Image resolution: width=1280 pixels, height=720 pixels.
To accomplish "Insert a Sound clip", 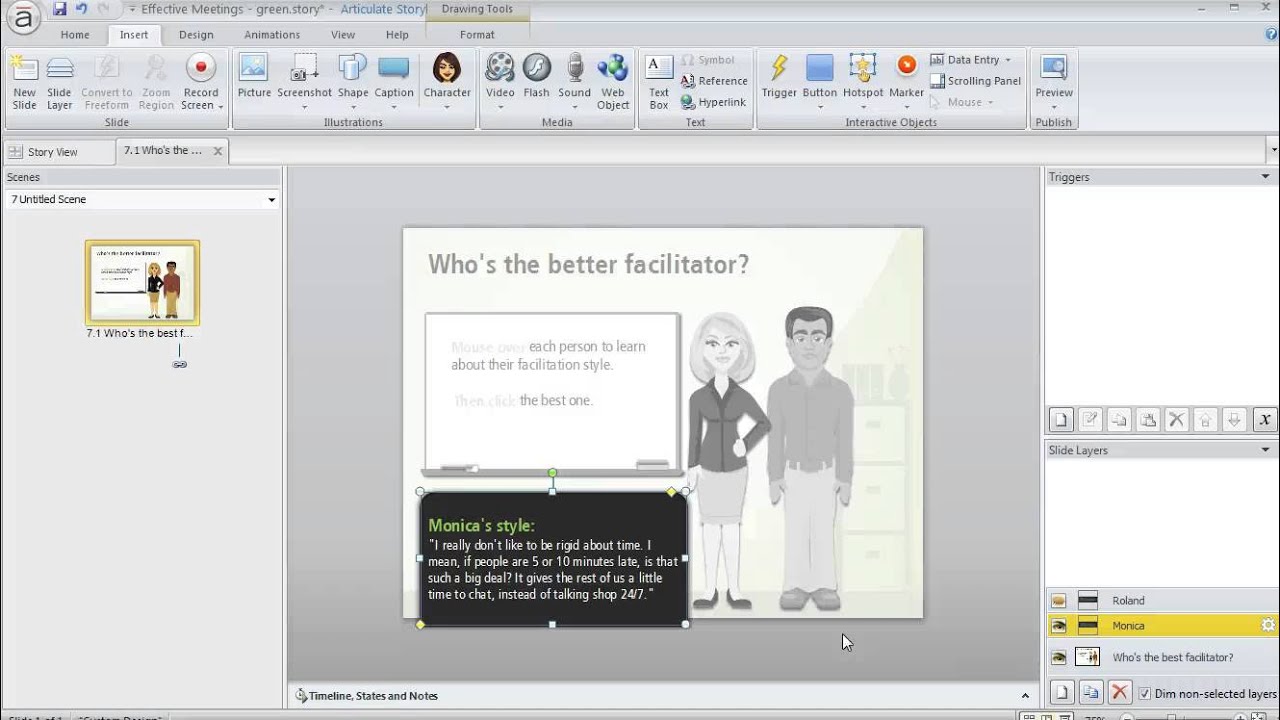I will coord(574,82).
